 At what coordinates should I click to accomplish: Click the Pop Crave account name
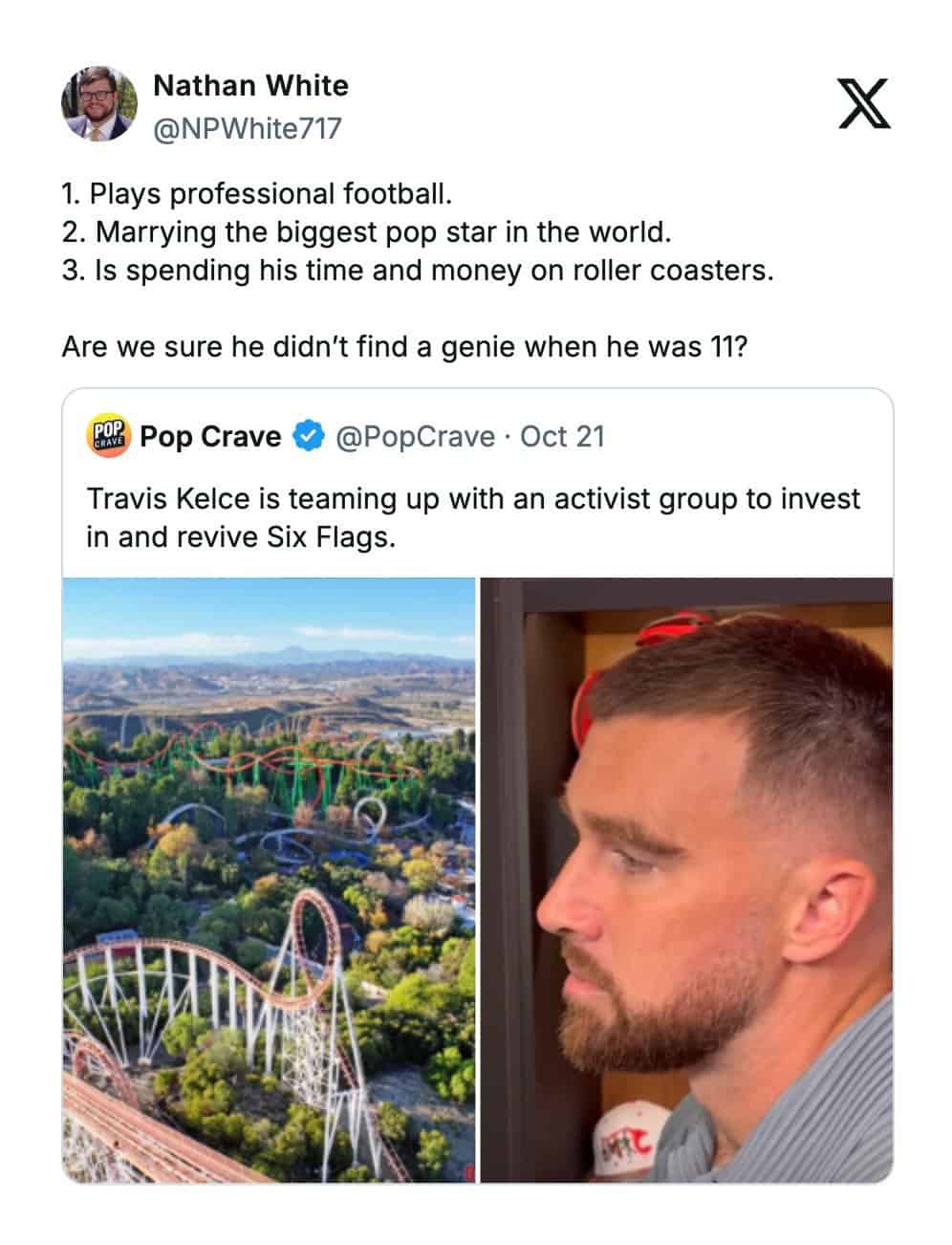point(210,437)
